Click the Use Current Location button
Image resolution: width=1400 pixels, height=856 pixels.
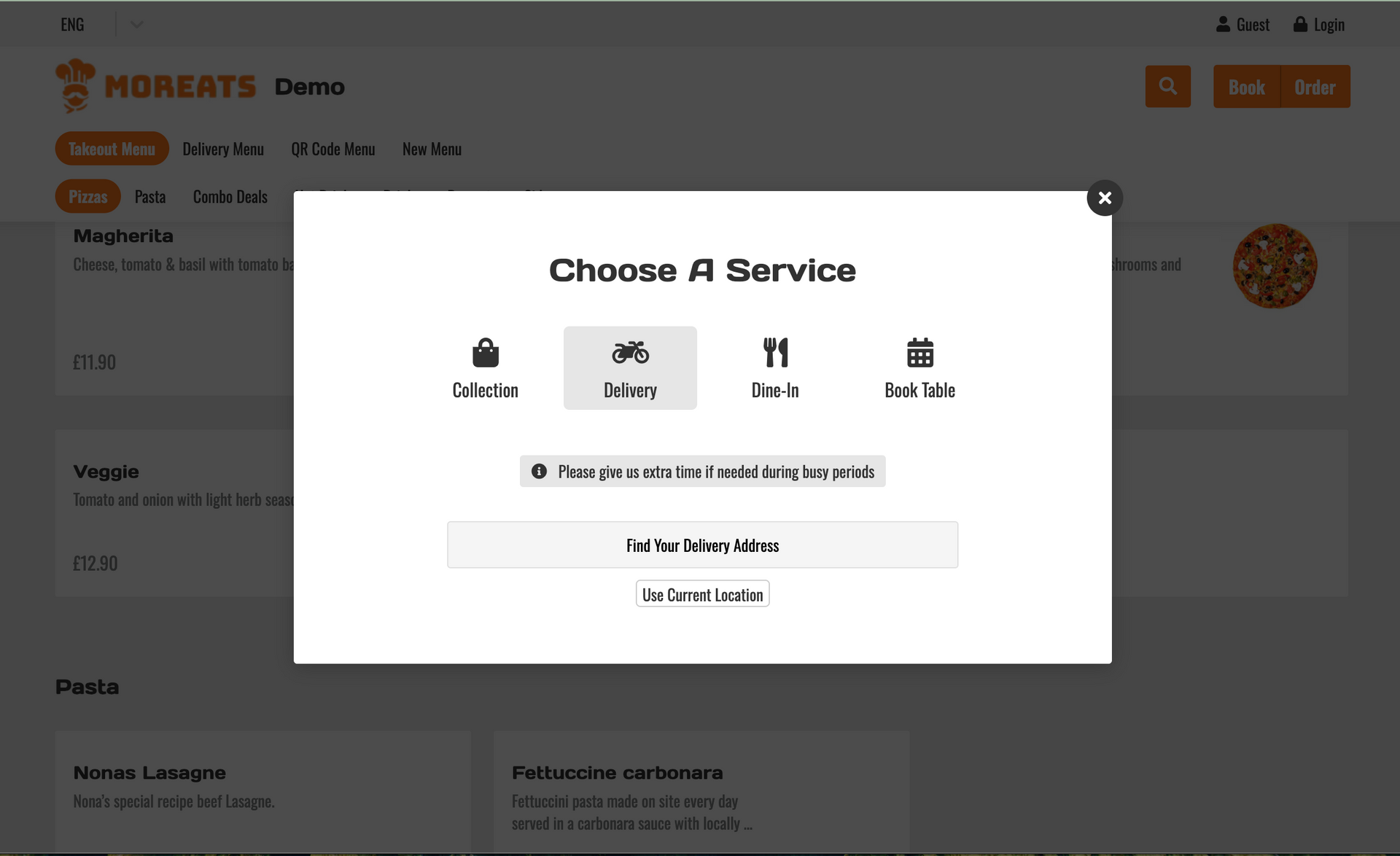[x=702, y=594]
